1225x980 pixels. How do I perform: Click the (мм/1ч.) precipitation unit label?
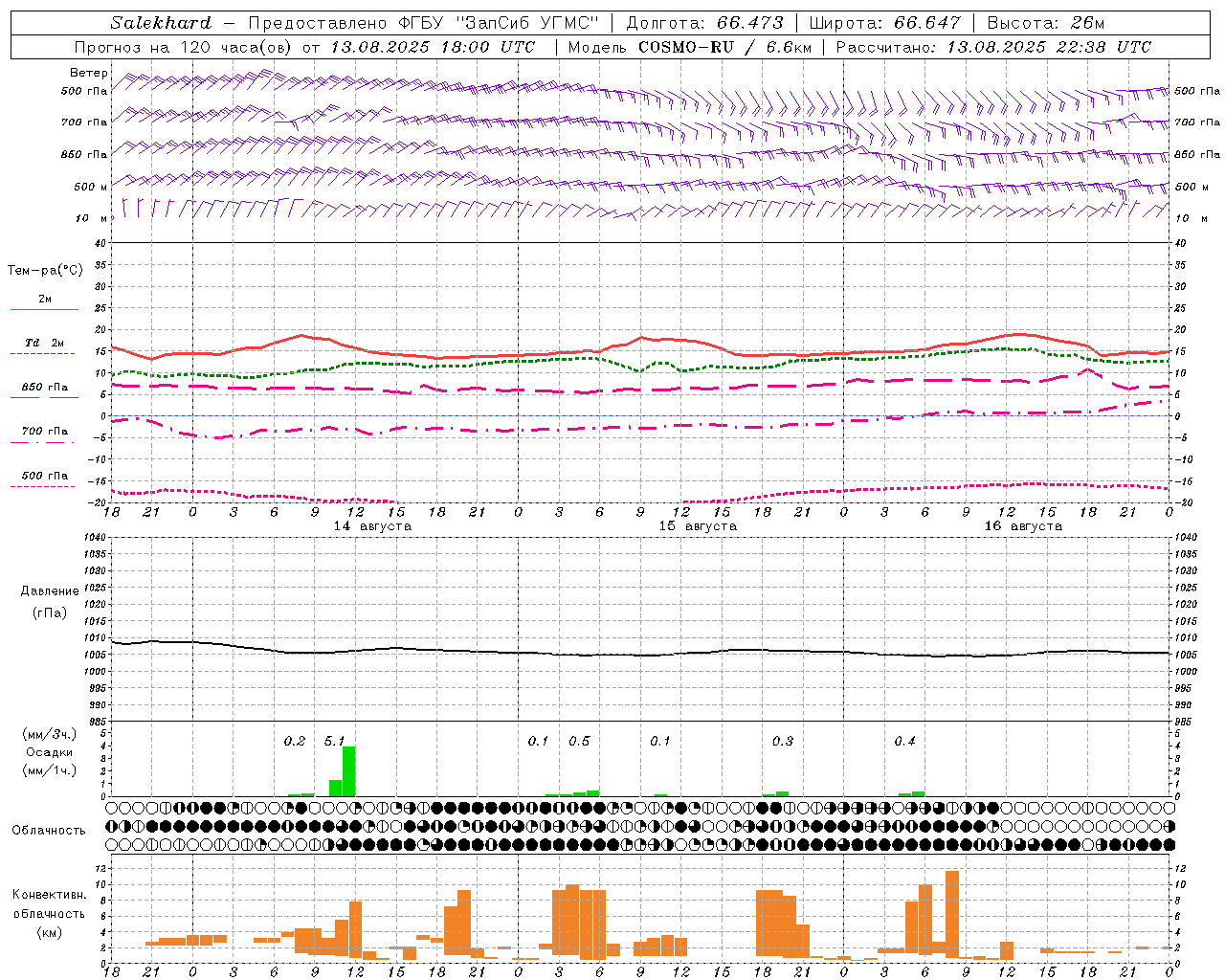point(50,770)
